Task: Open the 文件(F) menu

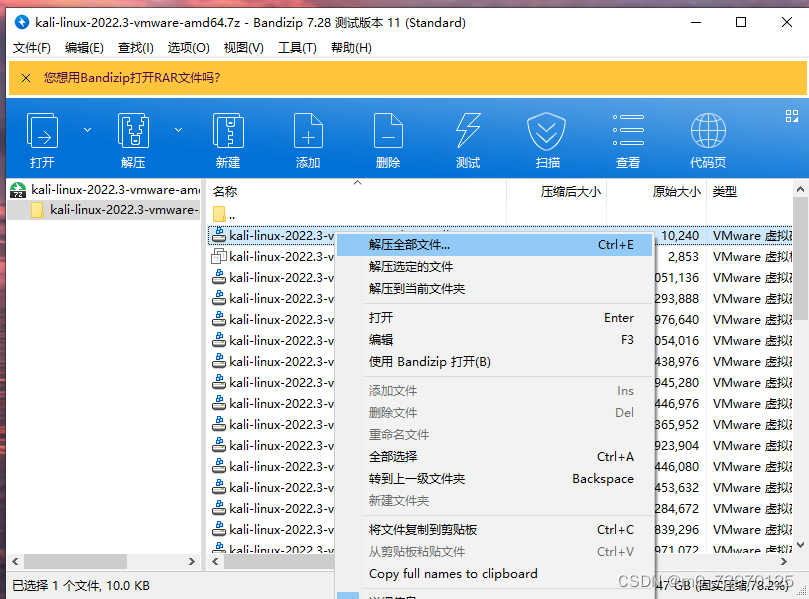Action: pos(32,48)
